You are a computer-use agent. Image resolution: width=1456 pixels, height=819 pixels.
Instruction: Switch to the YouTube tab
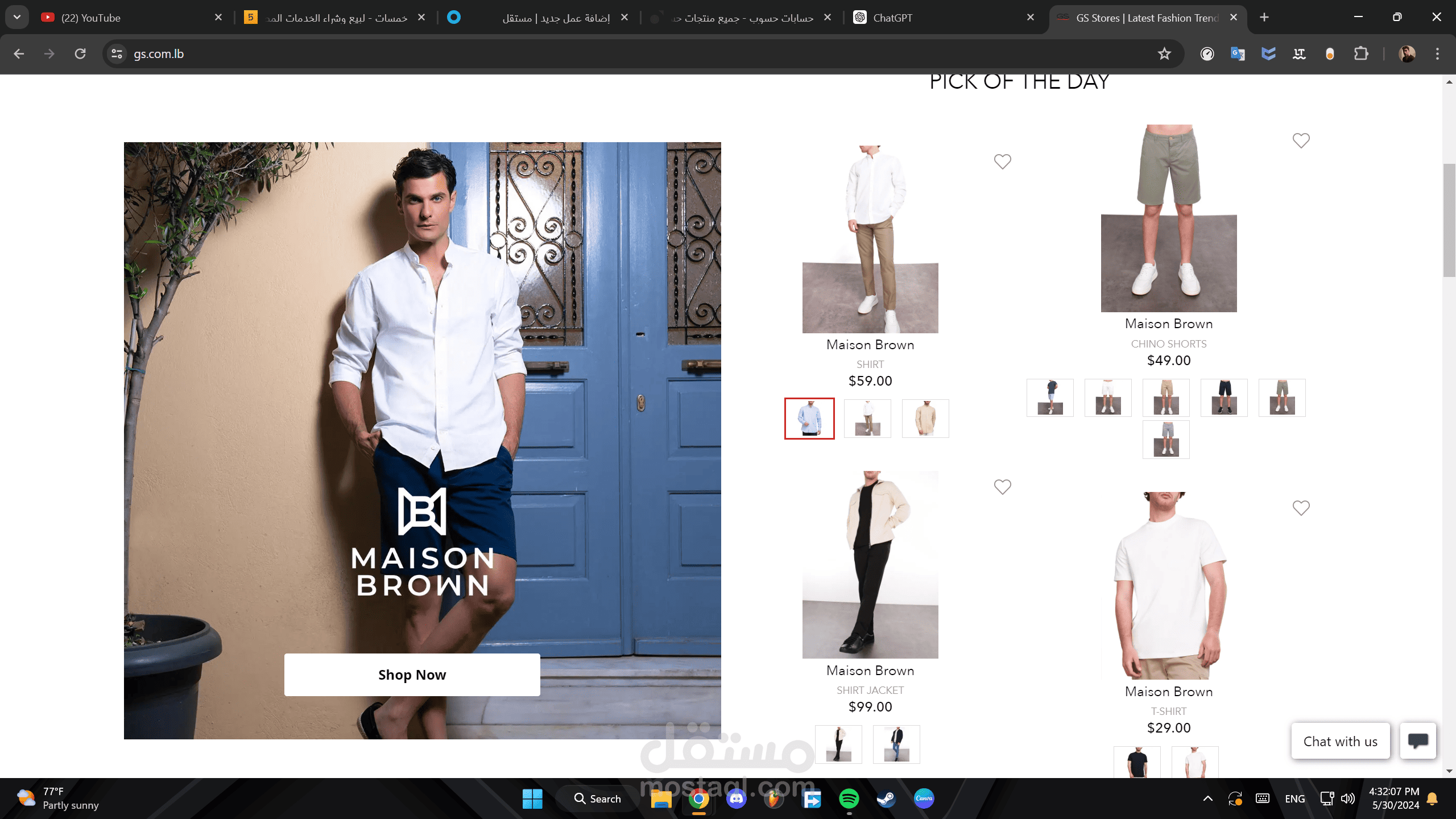point(131,18)
